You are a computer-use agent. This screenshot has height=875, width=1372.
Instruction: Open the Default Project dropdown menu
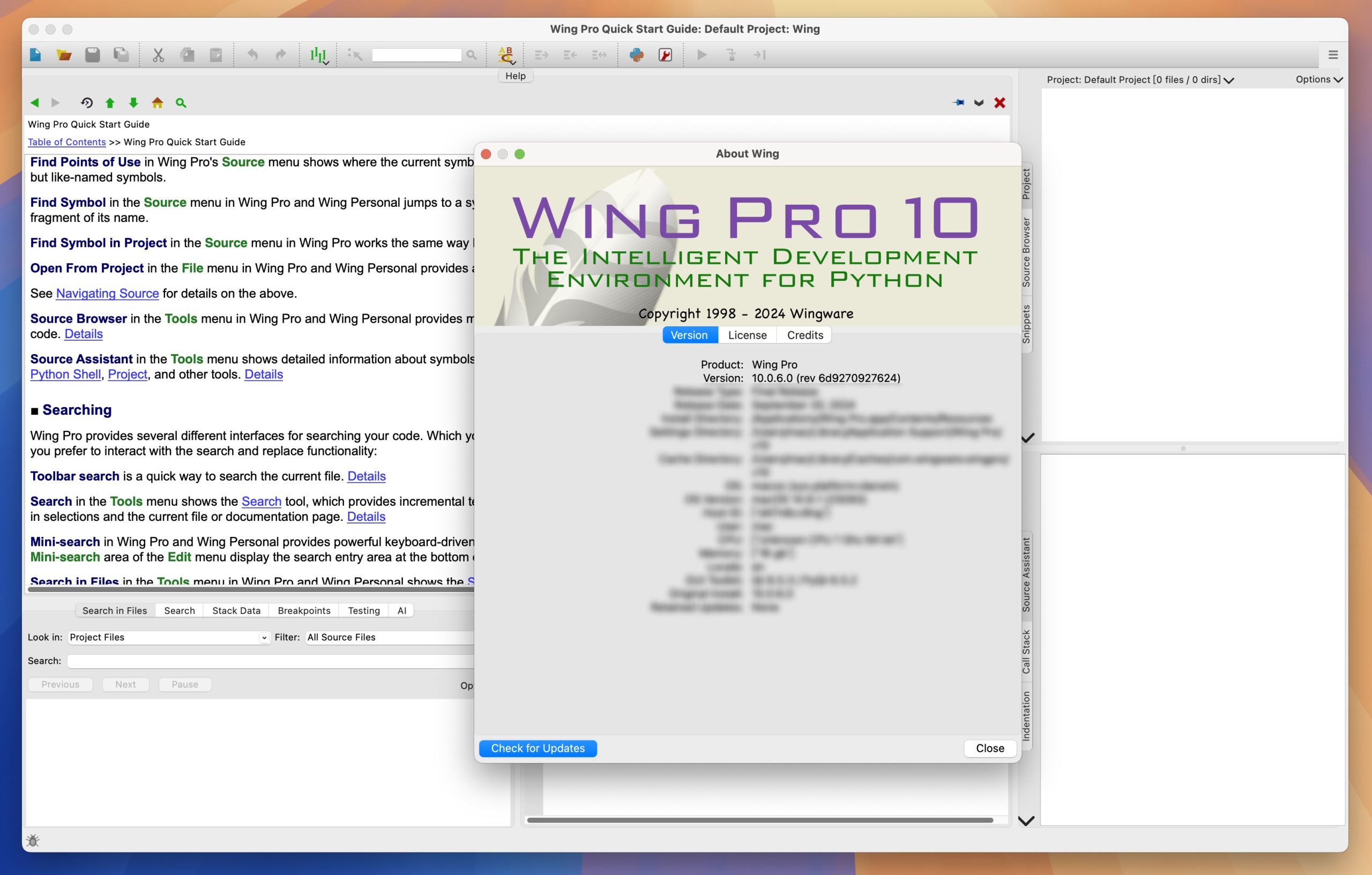click(x=1140, y=80)
